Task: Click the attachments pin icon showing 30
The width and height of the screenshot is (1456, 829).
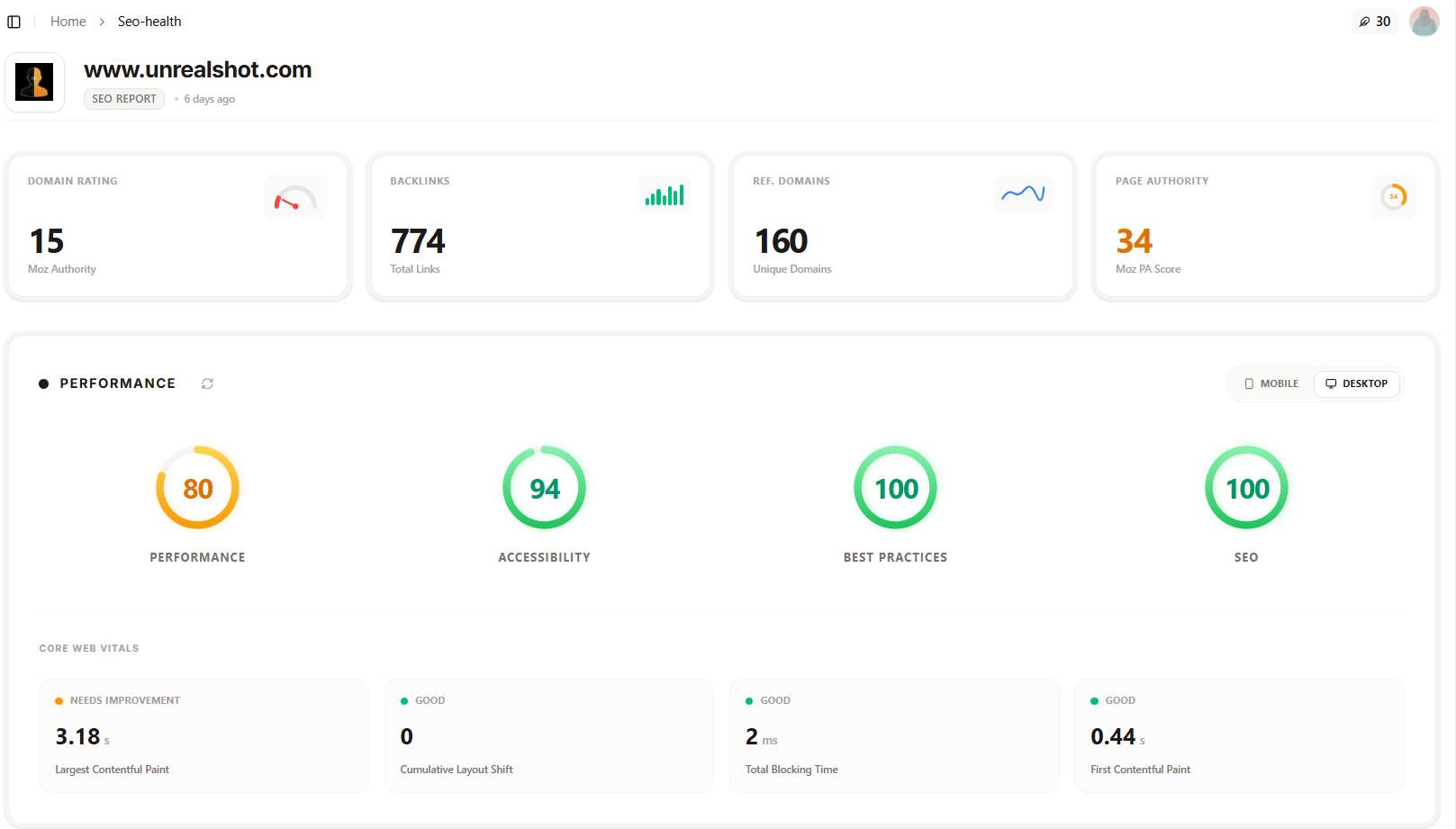Action: click(1374, 21)
